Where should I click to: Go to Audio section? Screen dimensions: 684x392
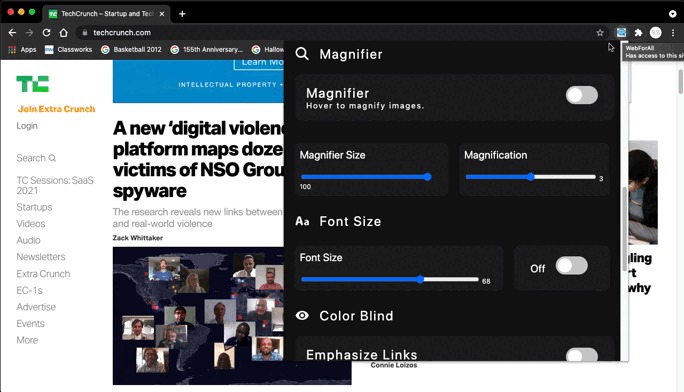pos(28,240)
